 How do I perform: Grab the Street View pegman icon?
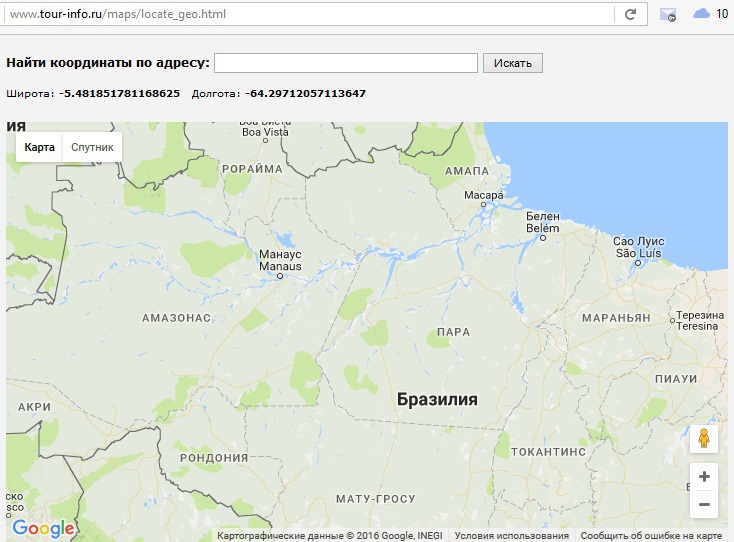click(704, 439)
